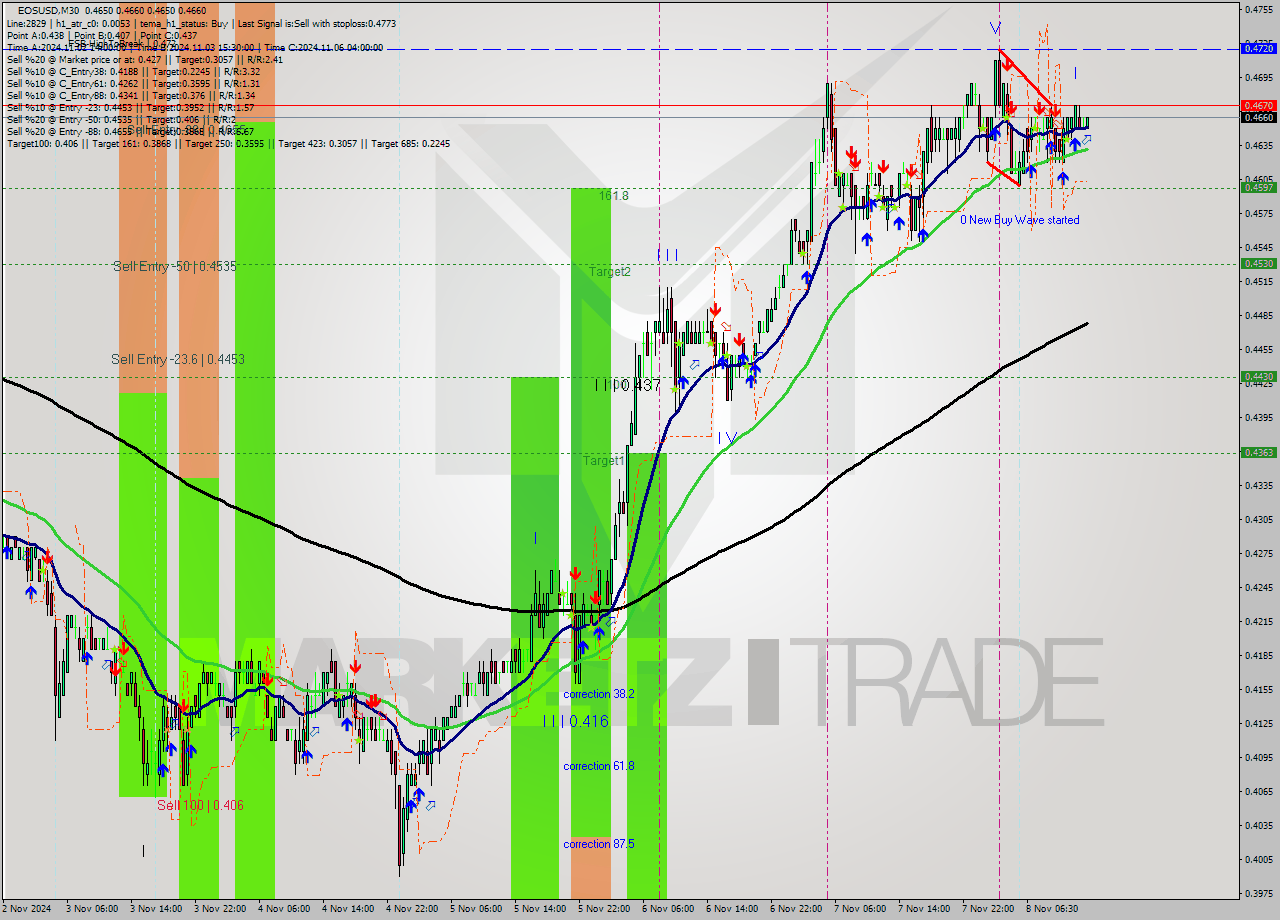Click the '7 Nov 06:00' time label
Screen dimensions: 1280x920
click(x=861, y=909)
